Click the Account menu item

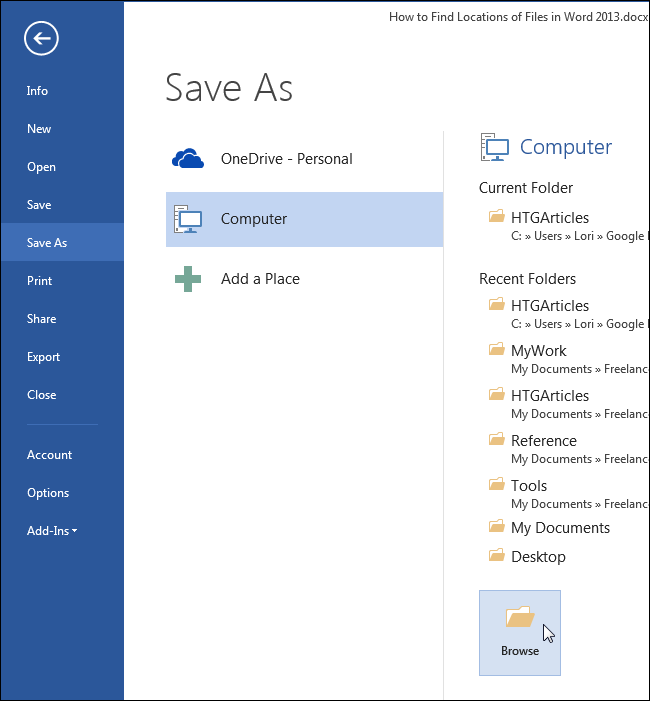50,455
